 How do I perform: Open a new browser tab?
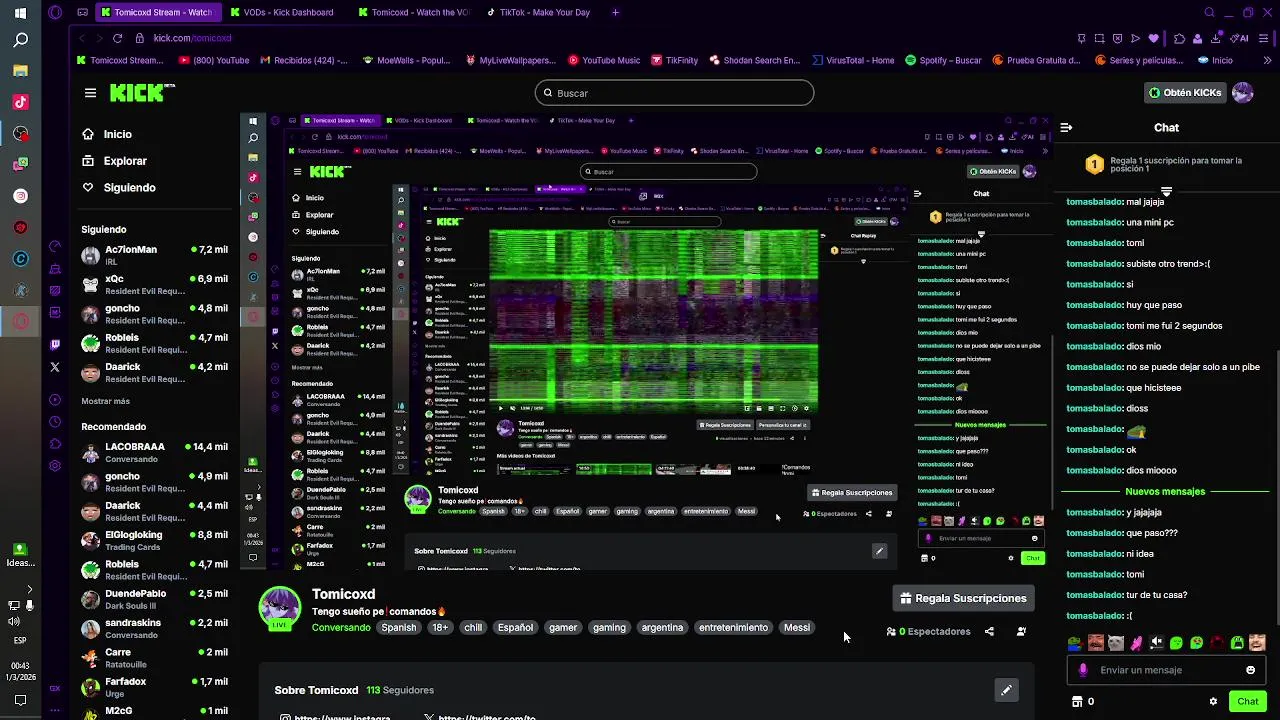pyautogui.click(x=615, y=13)
